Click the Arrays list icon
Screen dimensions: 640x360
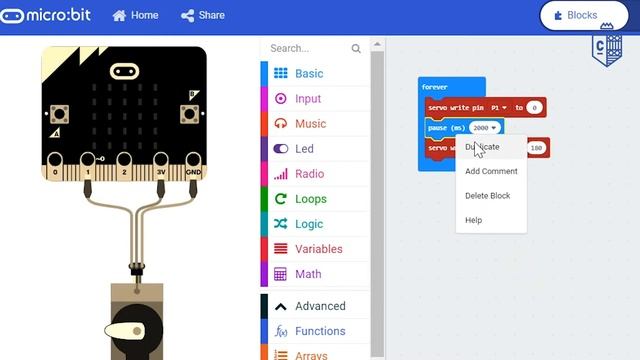(x=280, y=355)
